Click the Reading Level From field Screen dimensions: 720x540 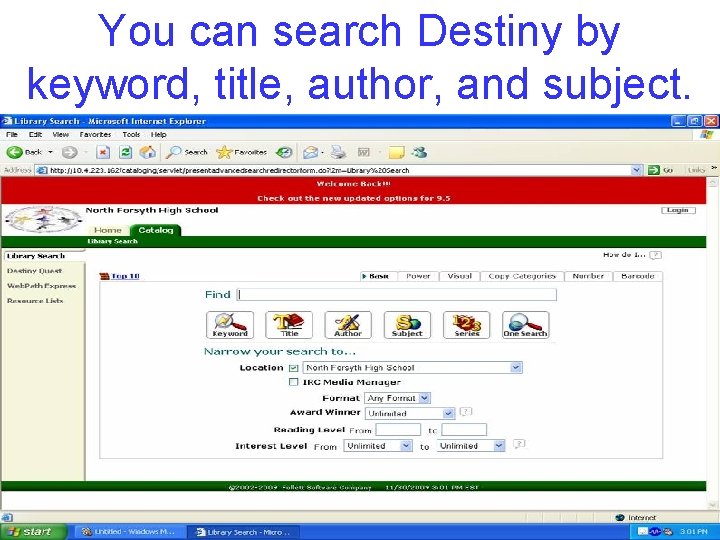pos(398,430)
